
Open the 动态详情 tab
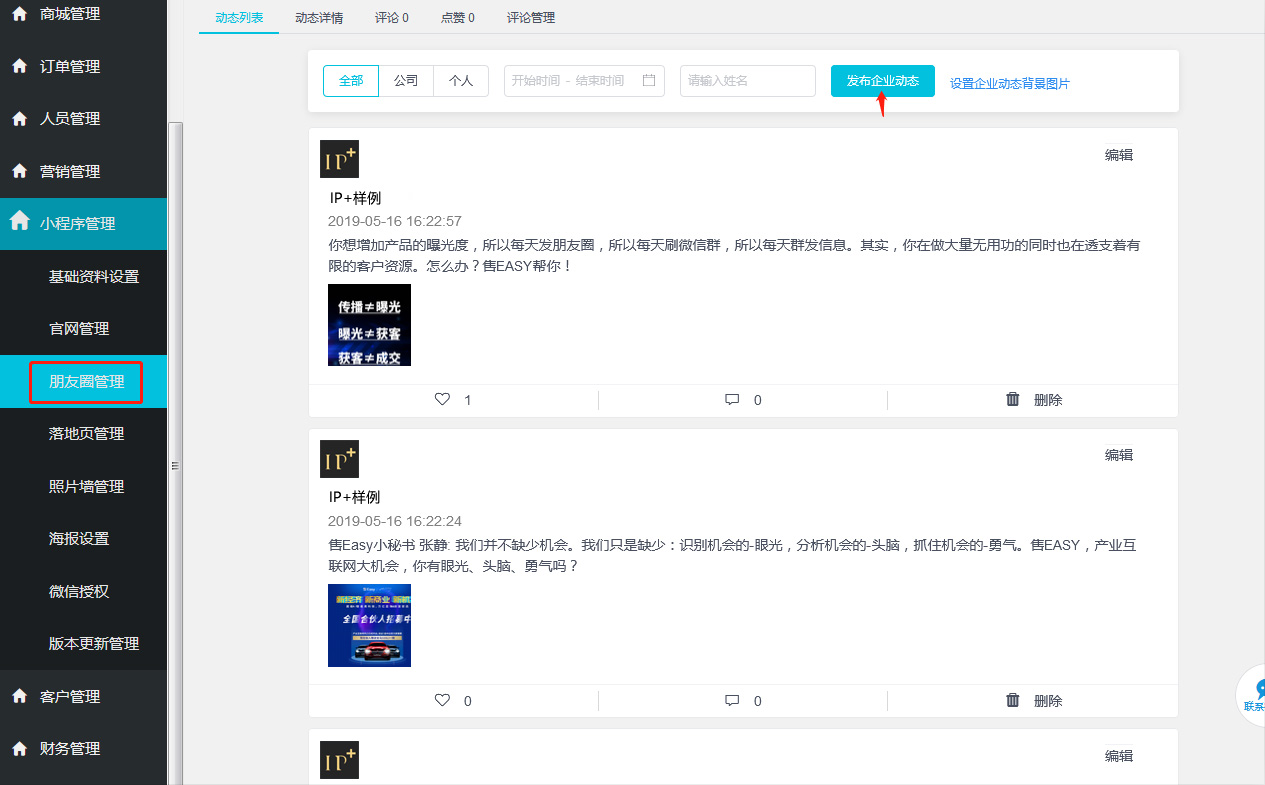point(319,18)
